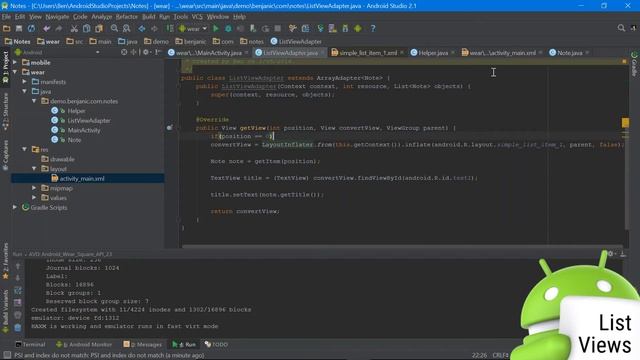
Task: Click the Redo arrow icon
Action: pyautogui.click(x=59, y=29)
